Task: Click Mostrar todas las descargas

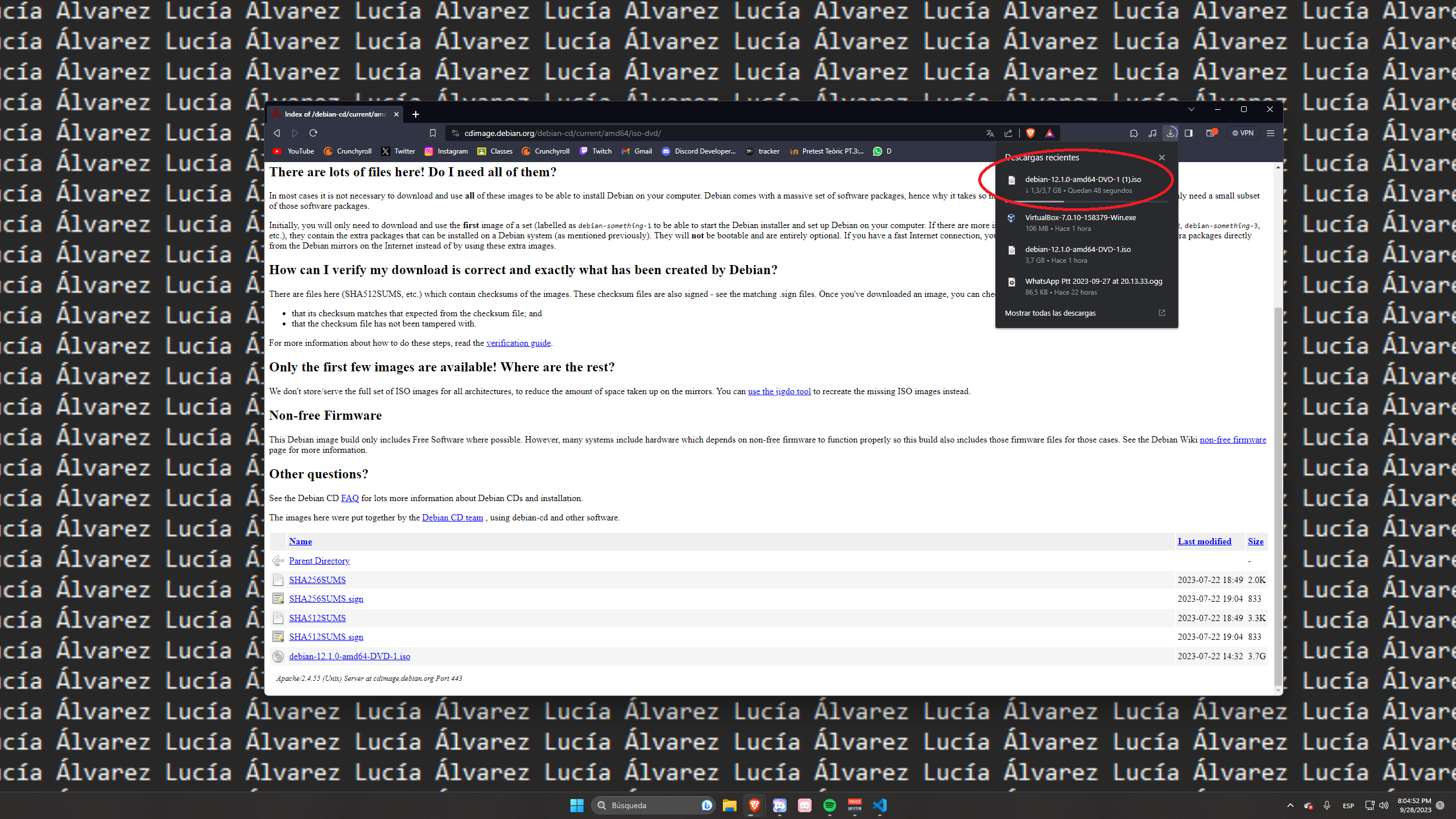Action: coord(1050,313)
